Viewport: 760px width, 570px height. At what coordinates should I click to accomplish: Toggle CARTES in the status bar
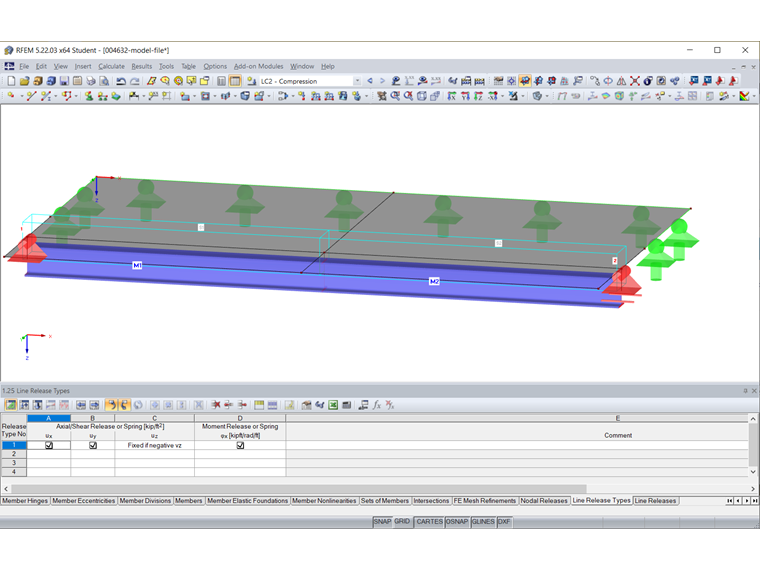[x=429, y=522]
